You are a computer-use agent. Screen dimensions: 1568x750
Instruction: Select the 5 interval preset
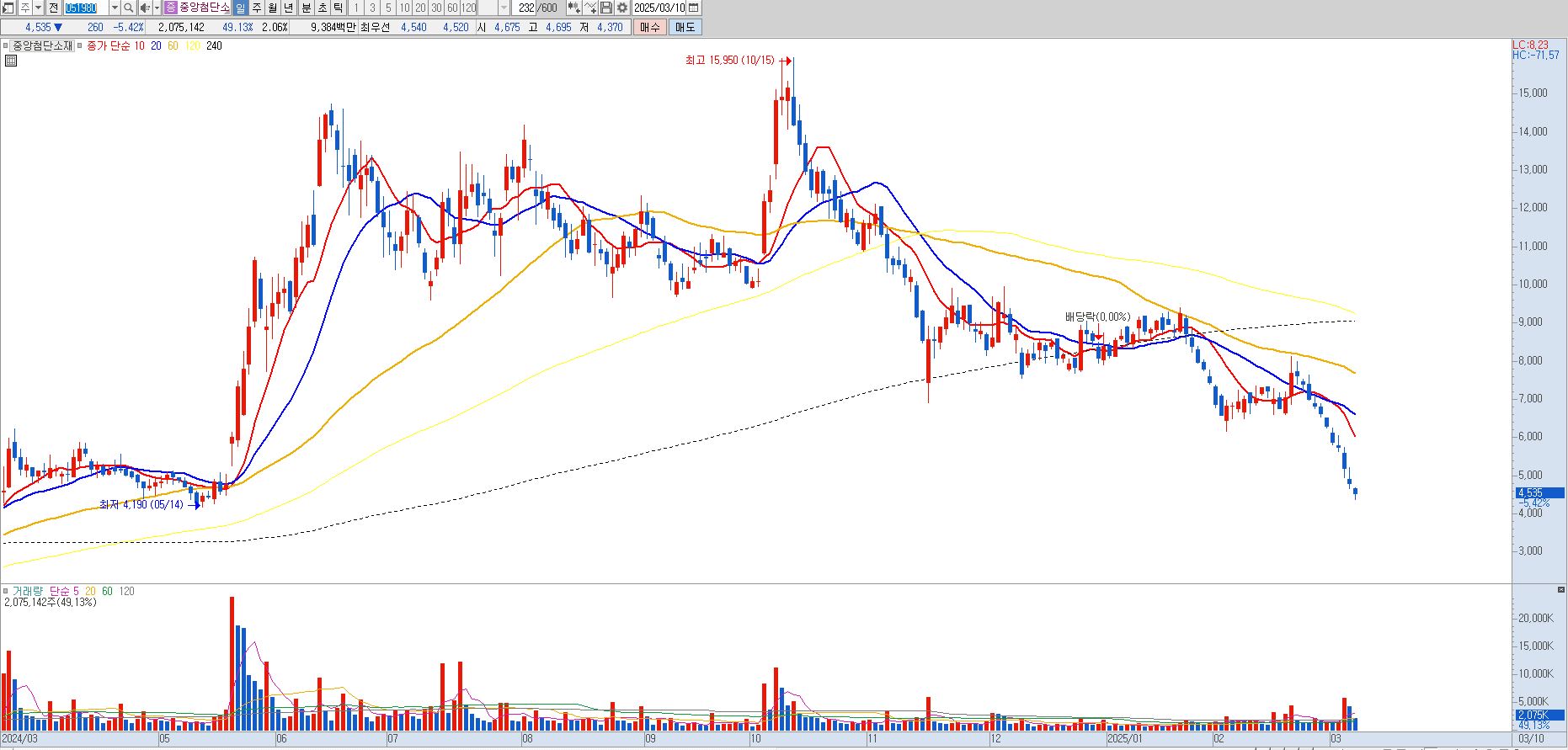[x=388, y=8]
